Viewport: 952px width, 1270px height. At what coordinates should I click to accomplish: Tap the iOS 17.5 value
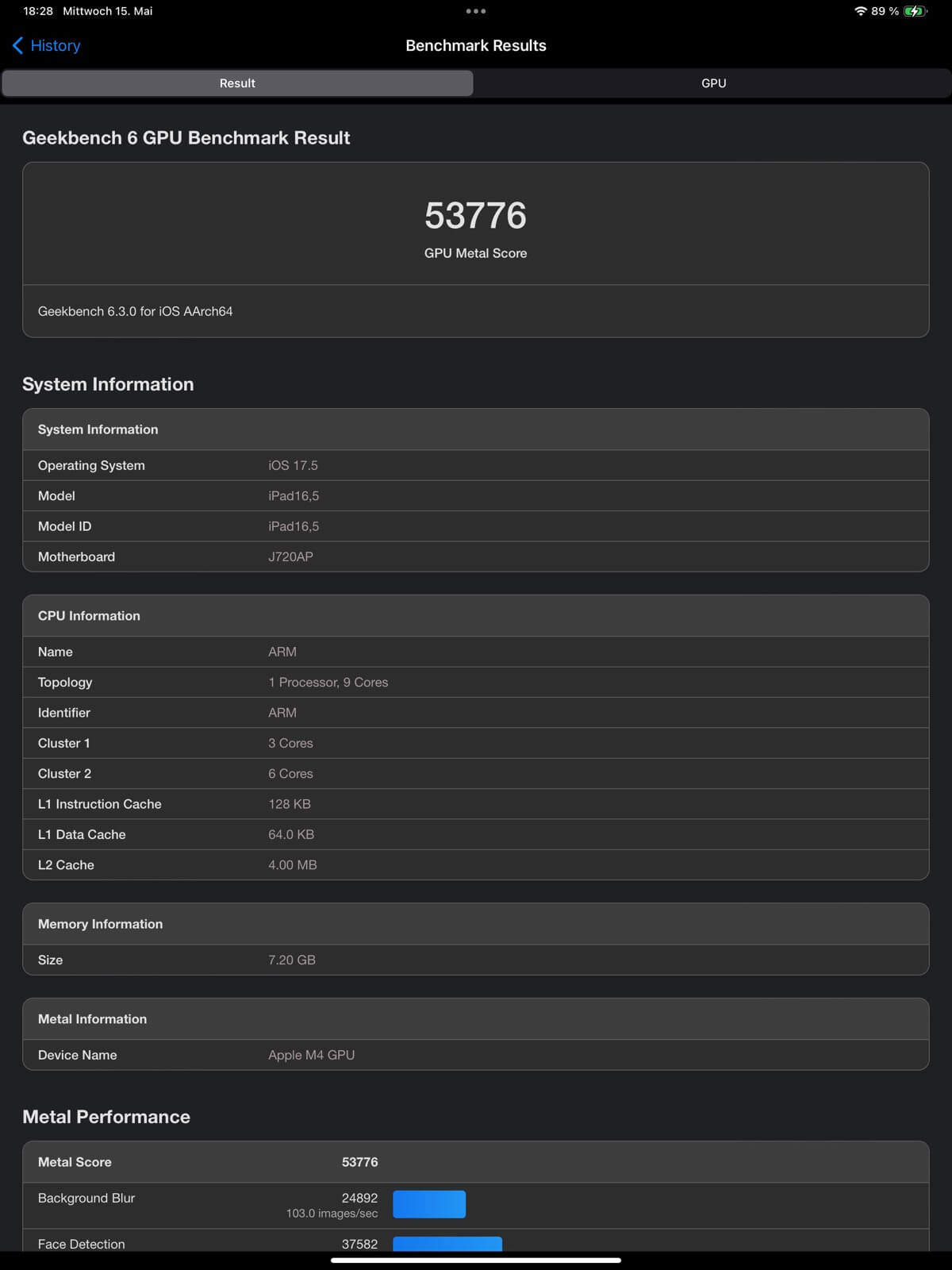tap(293, 465)
